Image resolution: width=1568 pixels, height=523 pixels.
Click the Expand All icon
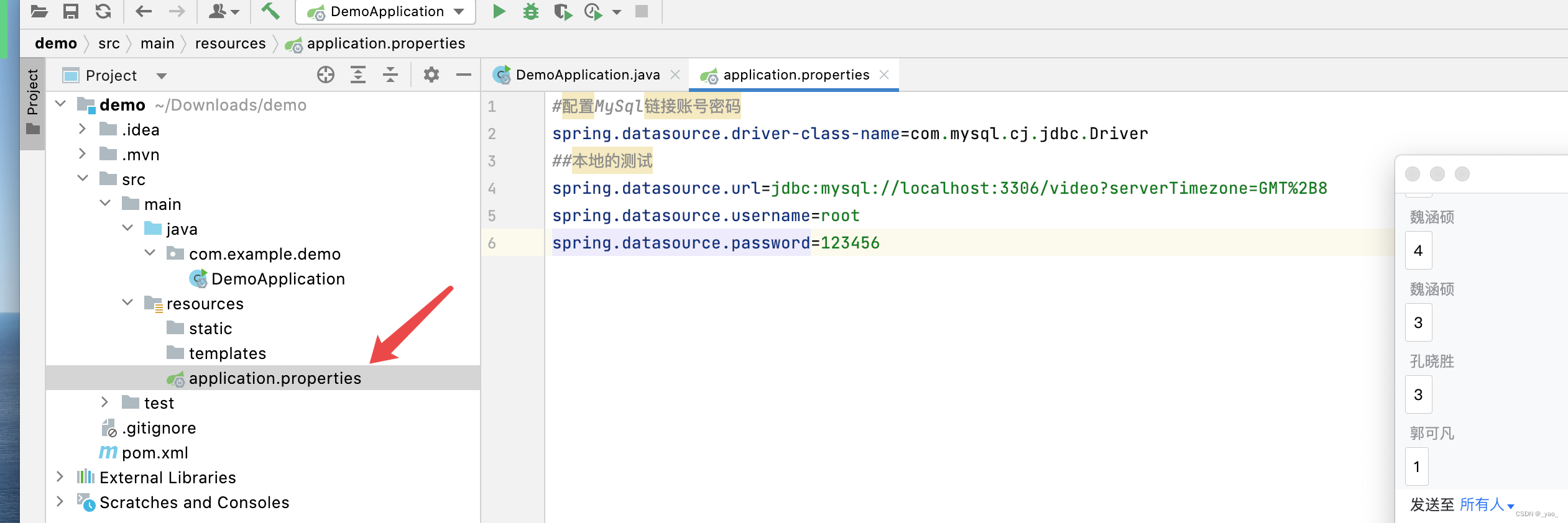point(358,75)
